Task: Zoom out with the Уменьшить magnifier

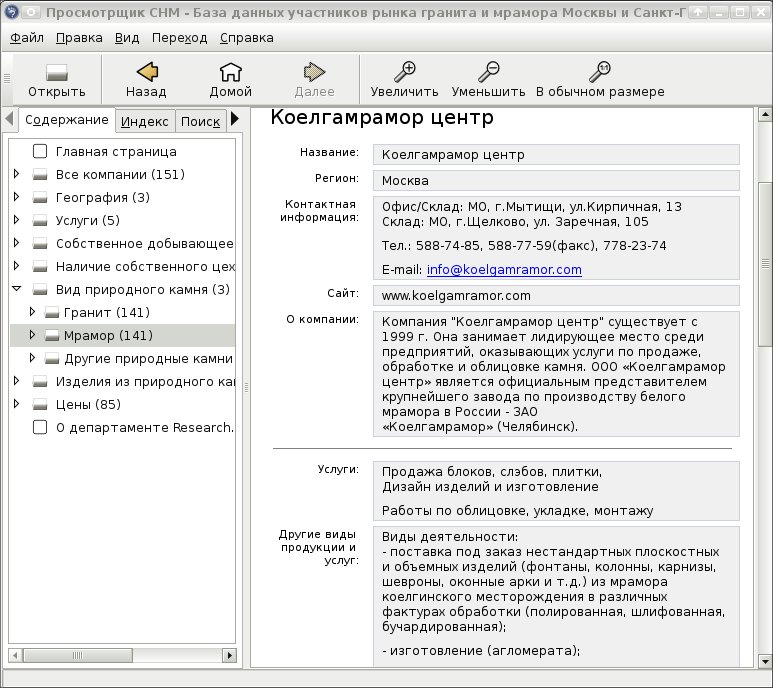Action: [489, 72]
